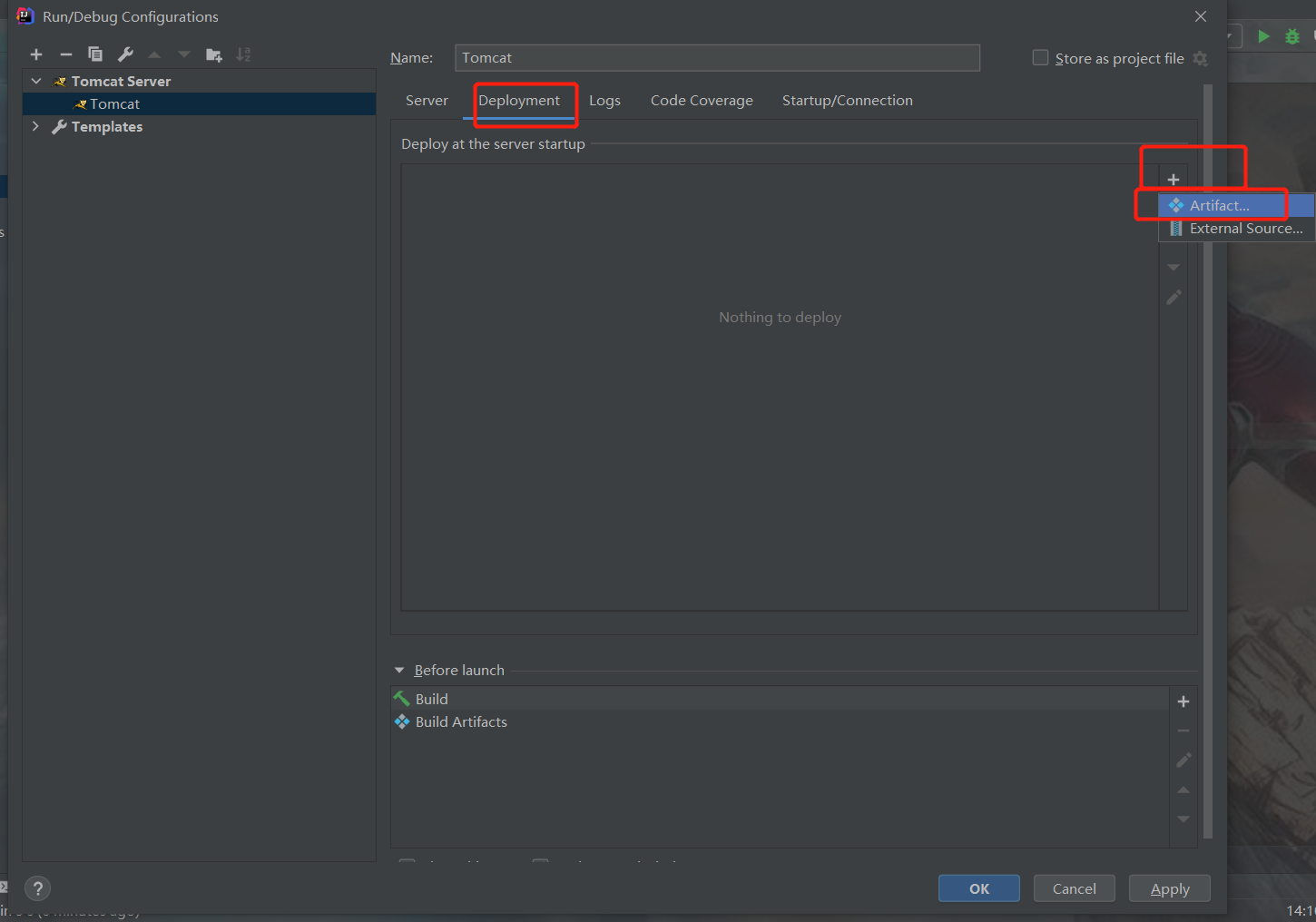This screenshot has width=1316, height=922.
Task: Edit selected deployment item pencil
Action: click(1174, 298)
